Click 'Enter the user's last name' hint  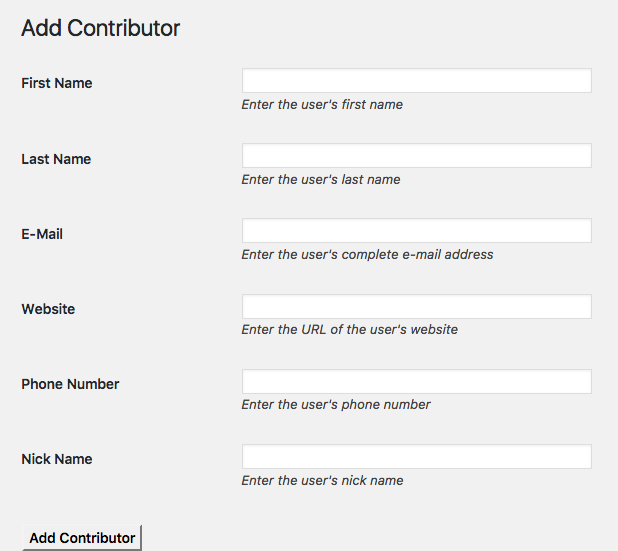click(x=321, y=179)
